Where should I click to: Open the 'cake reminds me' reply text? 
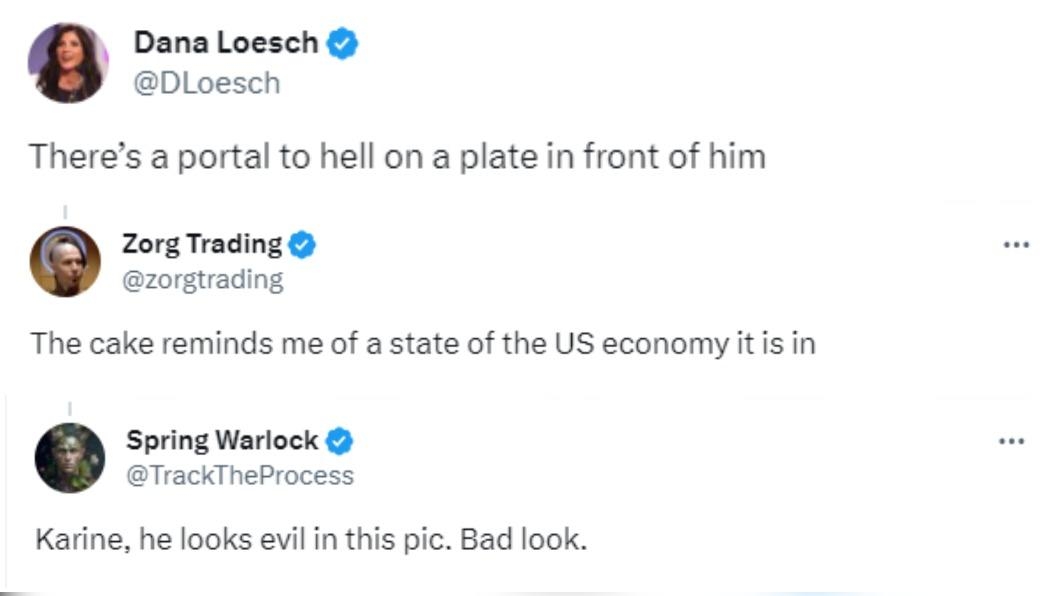[x=422, y=343]
